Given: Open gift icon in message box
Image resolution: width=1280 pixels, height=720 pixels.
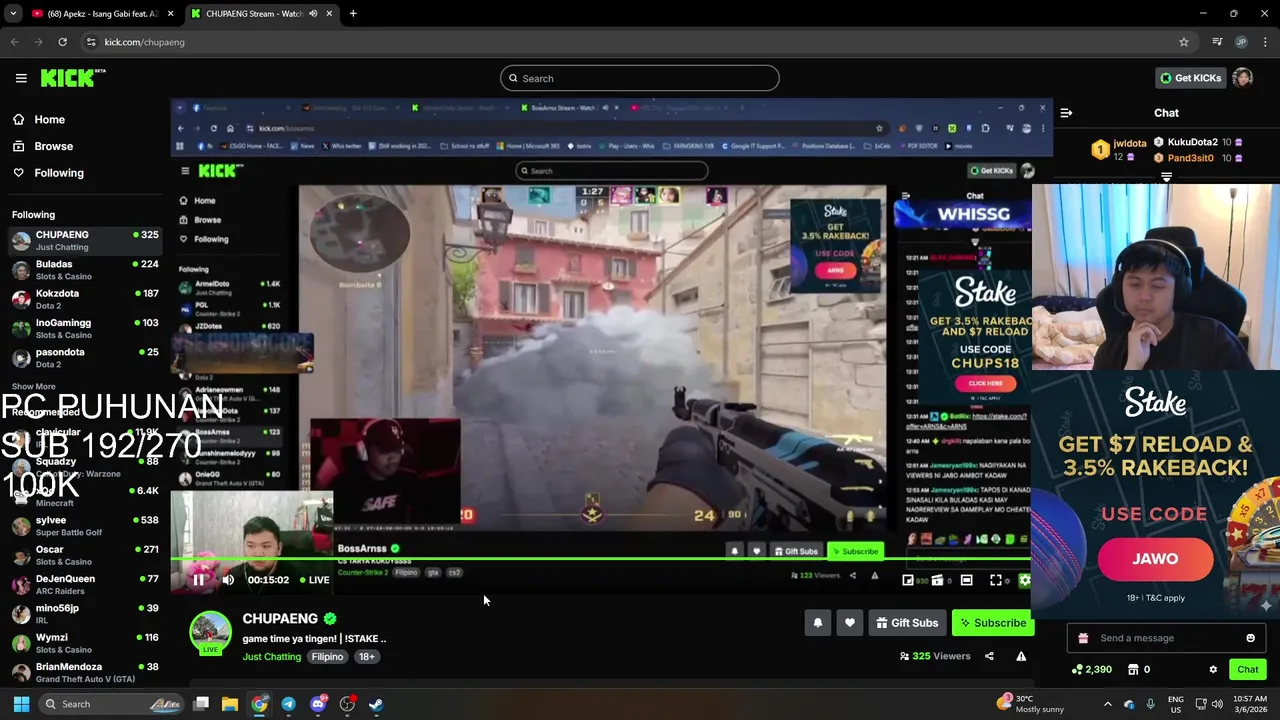Looking at the screenshot, I should click(x=1083, y=638).
